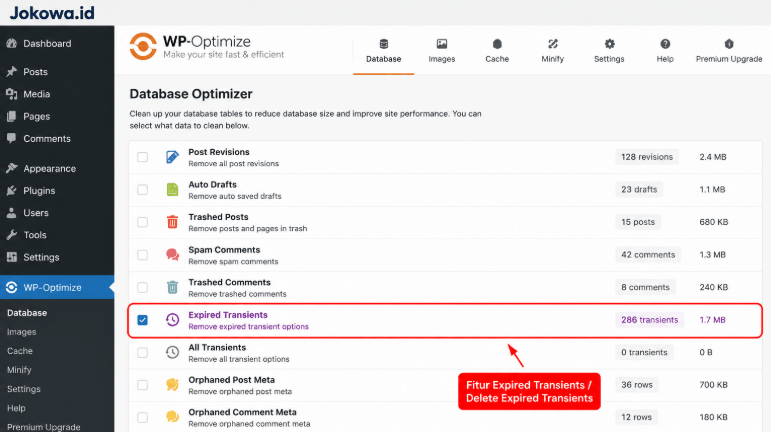Select the Spam Comments checkbox
The width and height of the screenshot is (771, 432).
[143, 255]
